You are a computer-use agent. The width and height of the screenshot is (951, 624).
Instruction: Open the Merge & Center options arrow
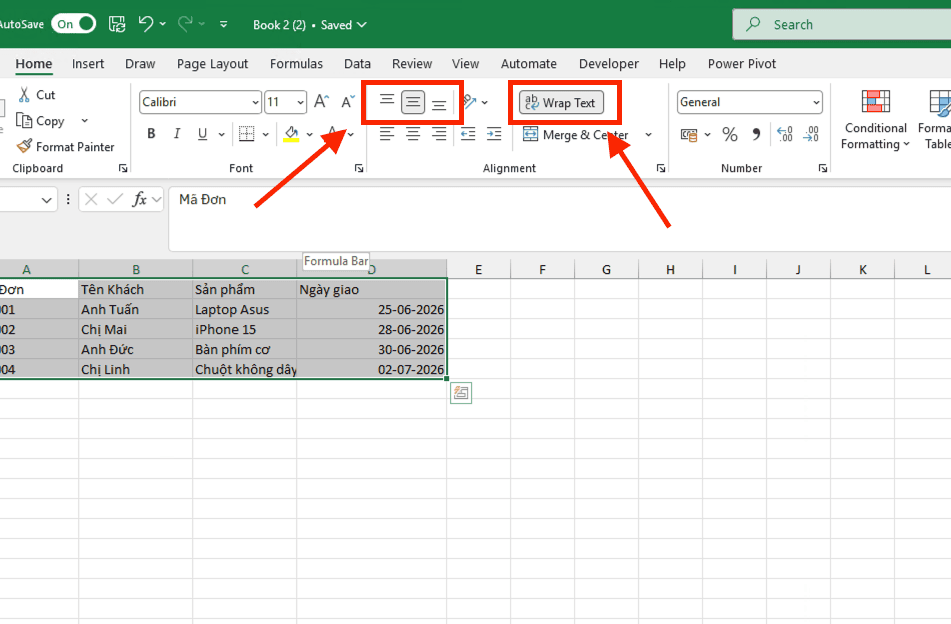tap(648, 135)
